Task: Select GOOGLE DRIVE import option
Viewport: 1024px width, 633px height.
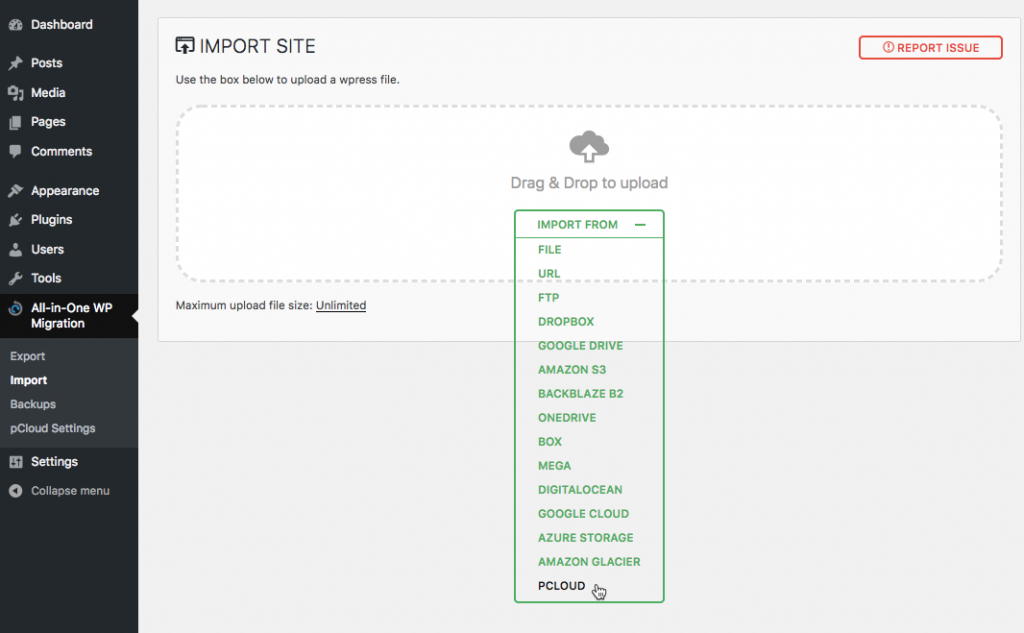Action: point(581,346)
